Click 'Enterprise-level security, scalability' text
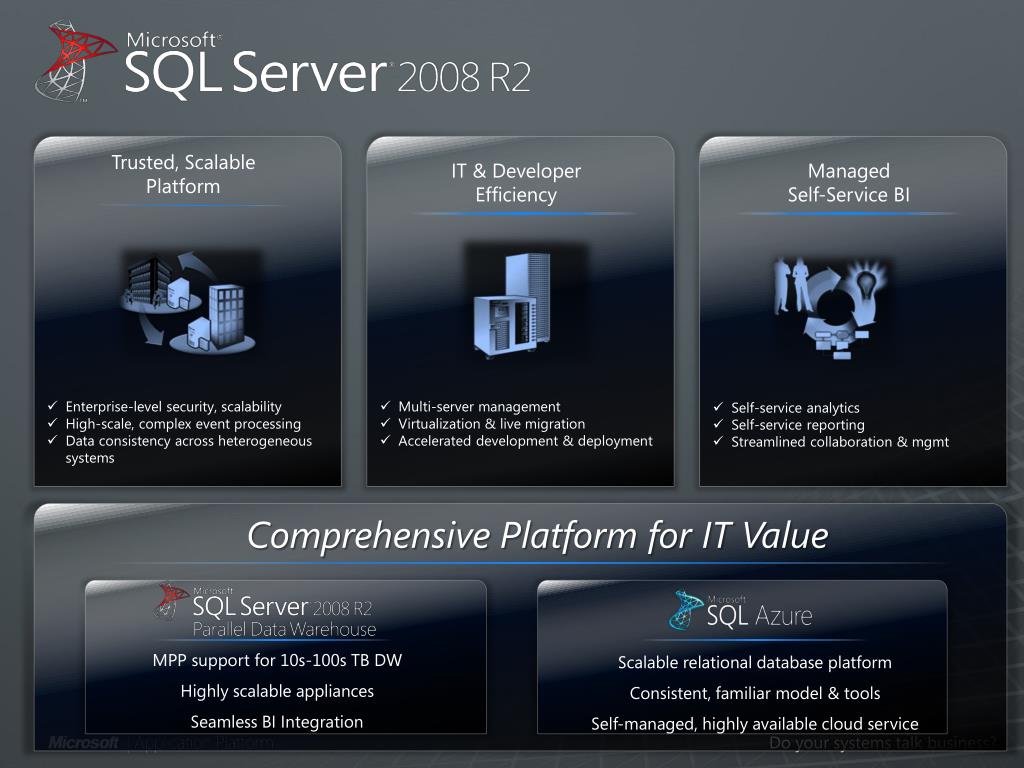The height and width of the screenshot is (768, 1024). 174,407
